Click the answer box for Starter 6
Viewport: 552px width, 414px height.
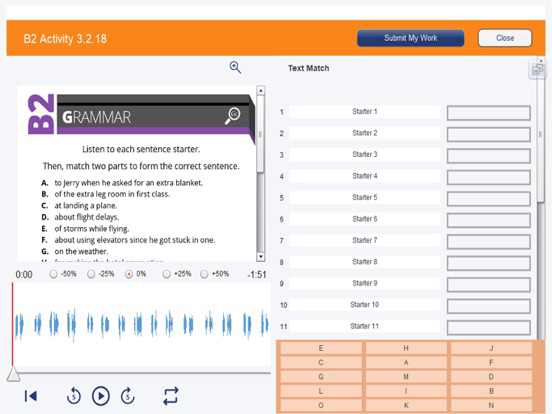coord(489,220)
